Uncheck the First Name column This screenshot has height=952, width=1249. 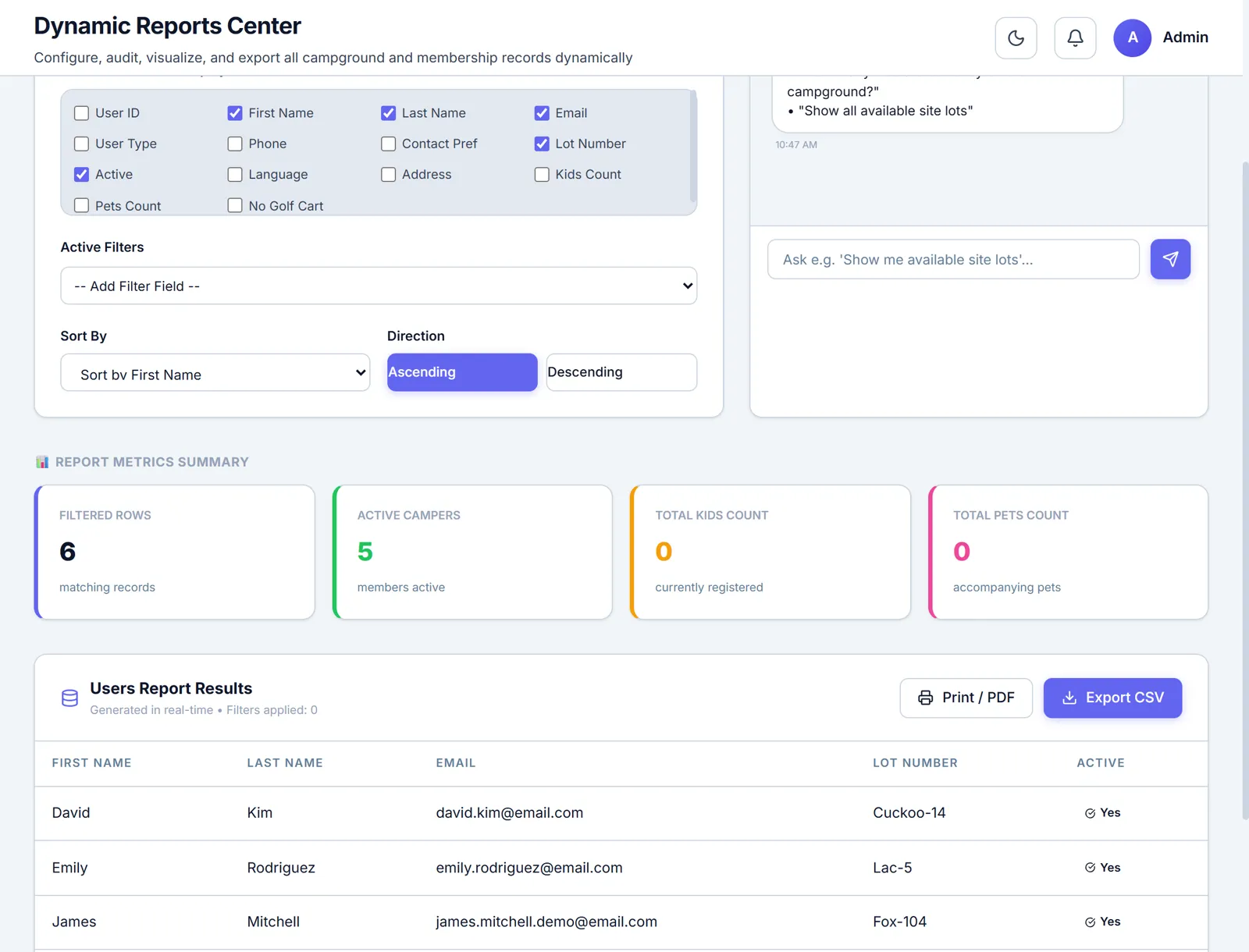[235, 113]
